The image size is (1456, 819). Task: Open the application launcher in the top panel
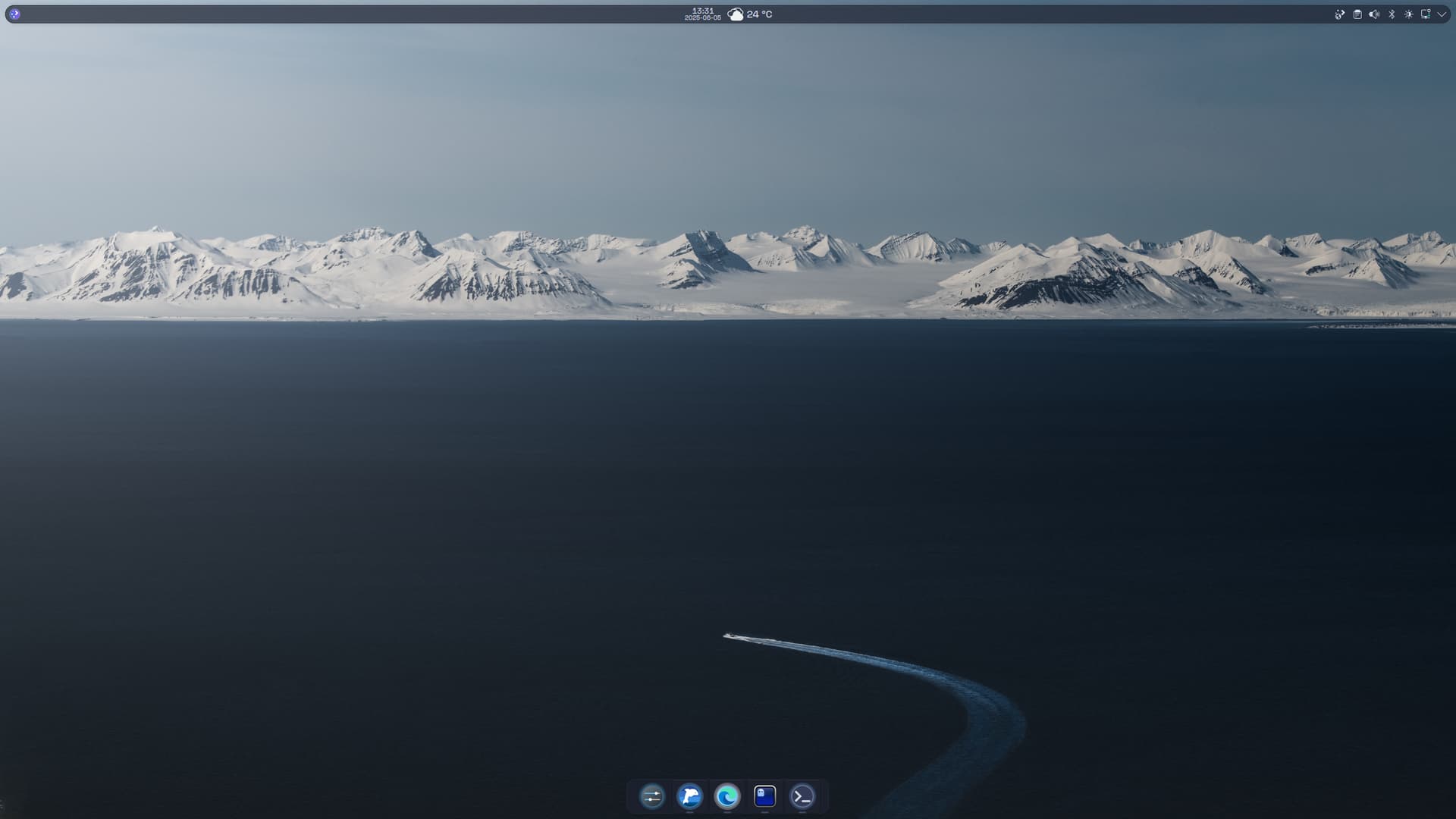14,14
